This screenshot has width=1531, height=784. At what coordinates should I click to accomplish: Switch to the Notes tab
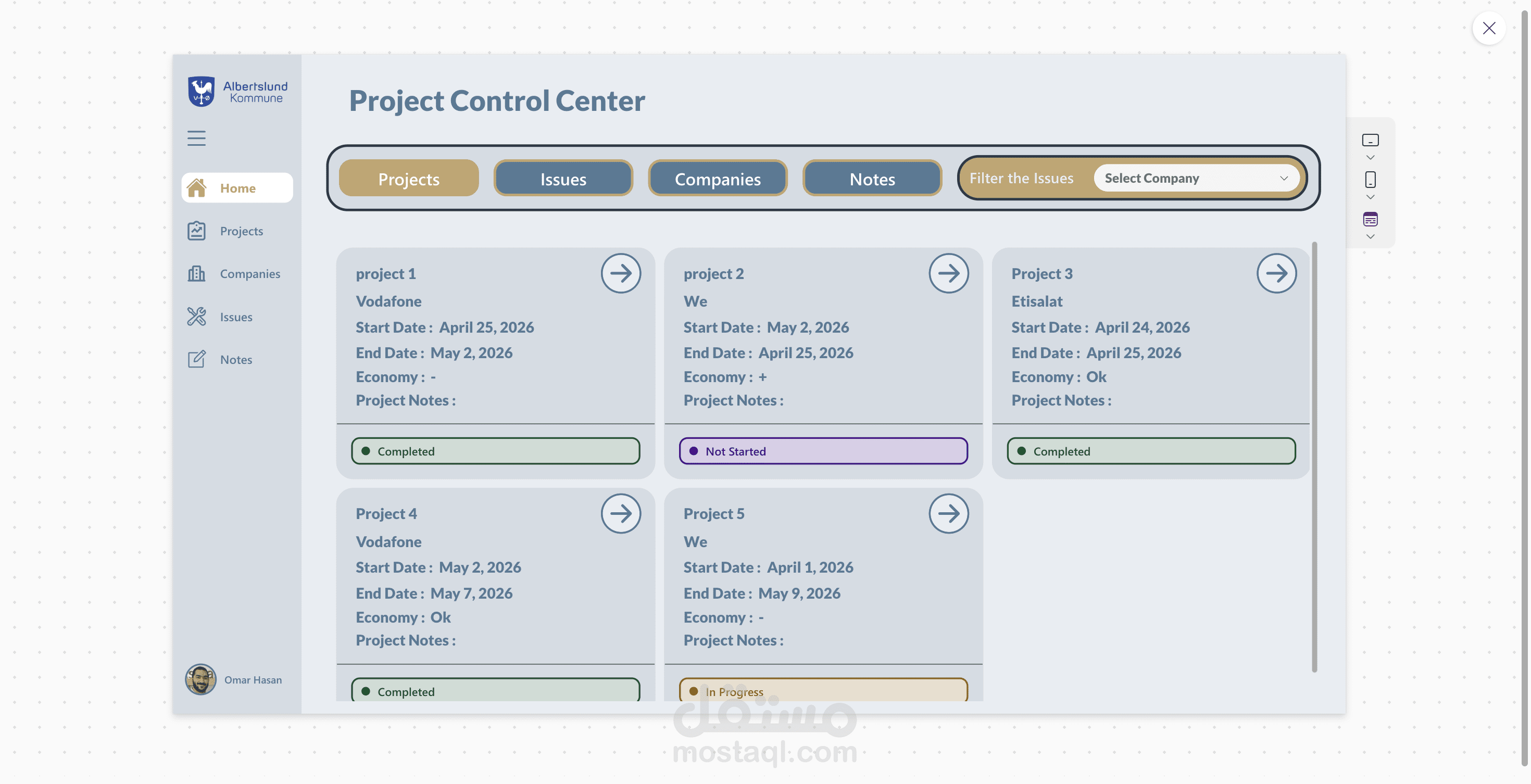tap(872, 178)
